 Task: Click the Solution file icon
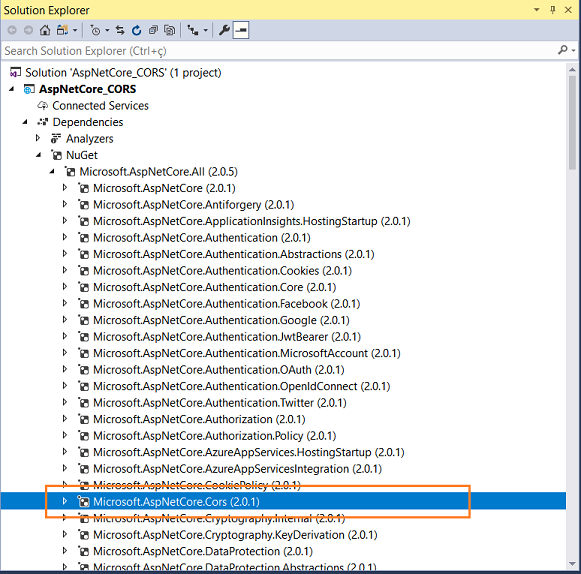point(15,73)
